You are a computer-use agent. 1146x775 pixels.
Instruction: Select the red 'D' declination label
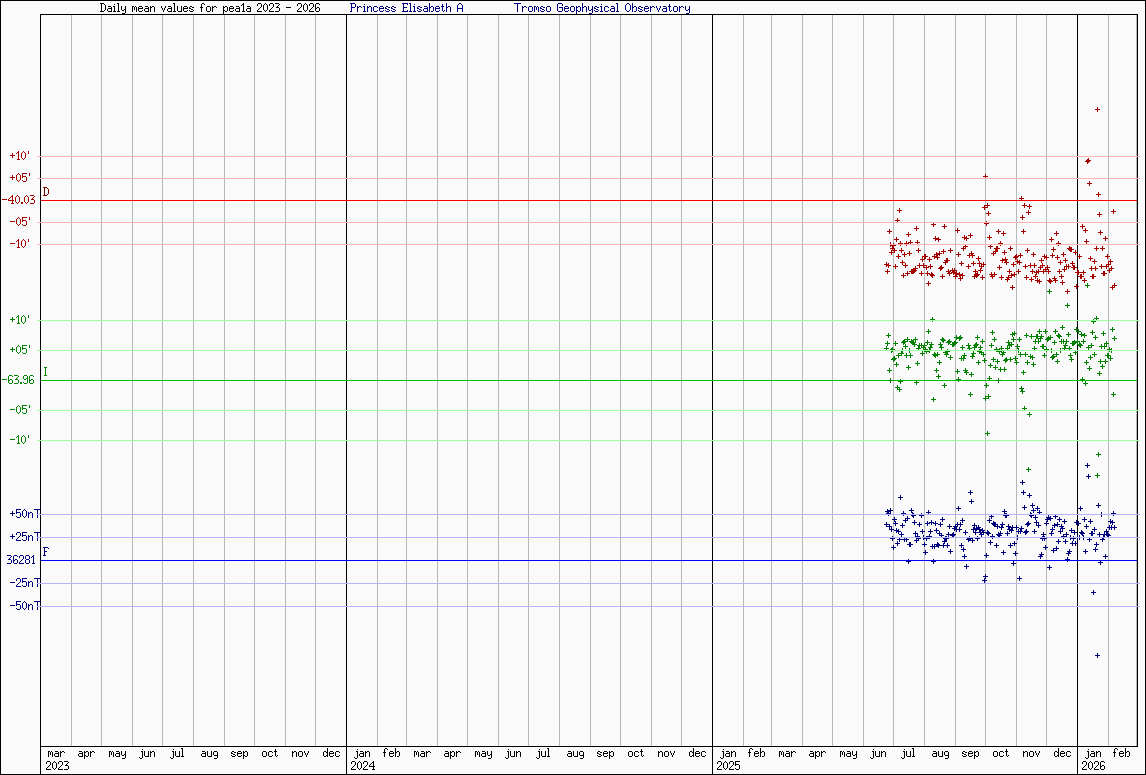coord(46,192)
